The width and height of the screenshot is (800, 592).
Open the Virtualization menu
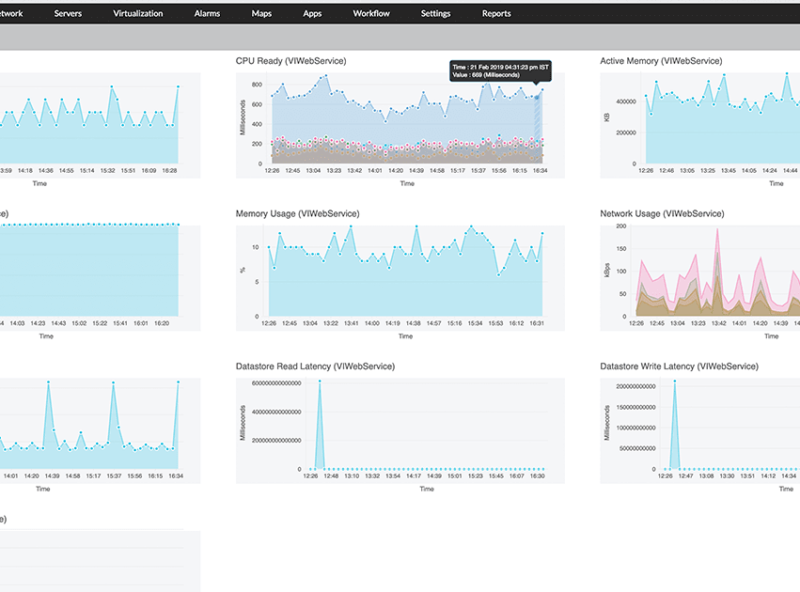click(x=138, y=13)
